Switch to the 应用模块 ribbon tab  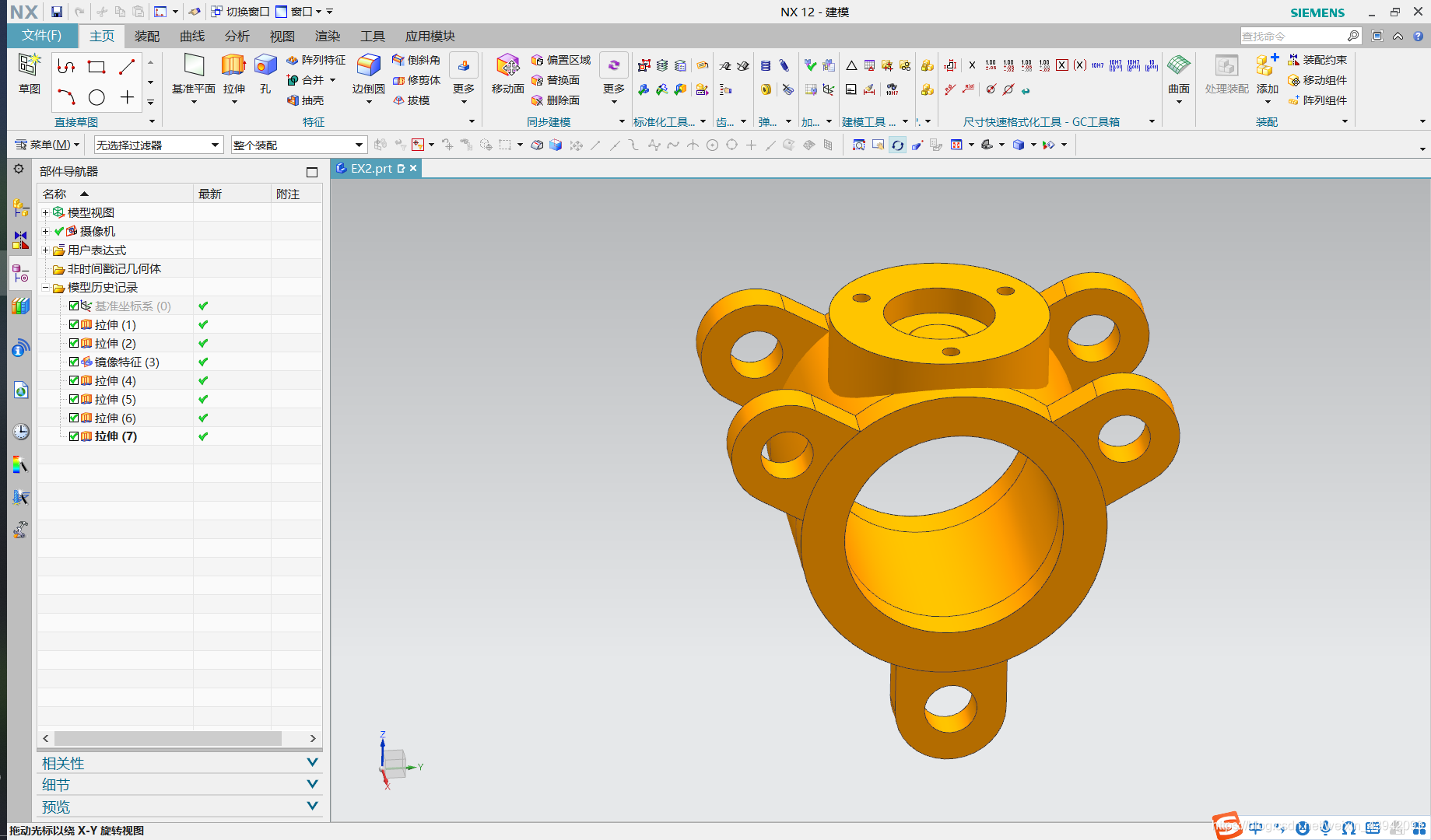click(430, 37)
